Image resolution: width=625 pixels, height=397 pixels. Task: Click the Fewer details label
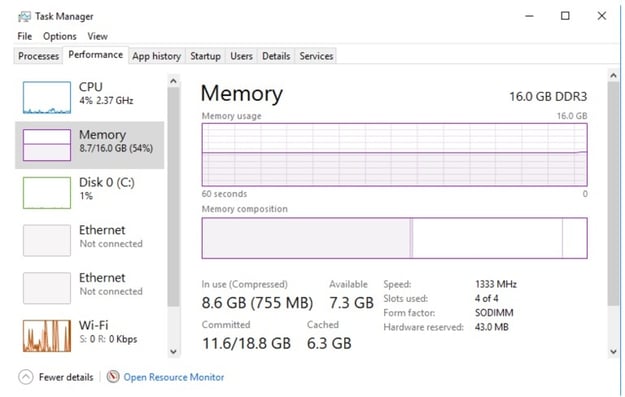(66, 377)
